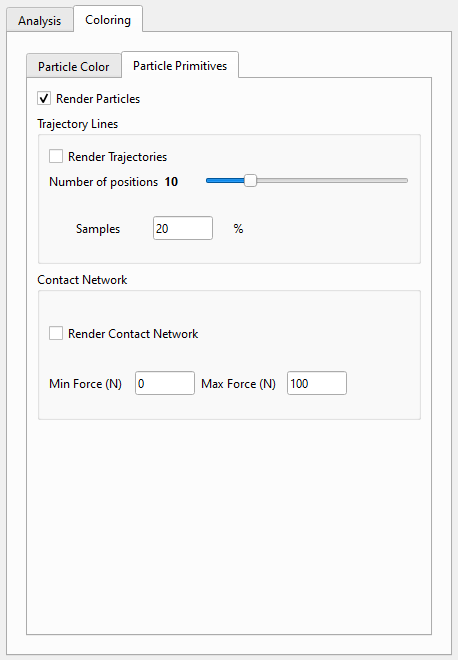Uncheck the Render Particles checkbox

pos(44,98)
